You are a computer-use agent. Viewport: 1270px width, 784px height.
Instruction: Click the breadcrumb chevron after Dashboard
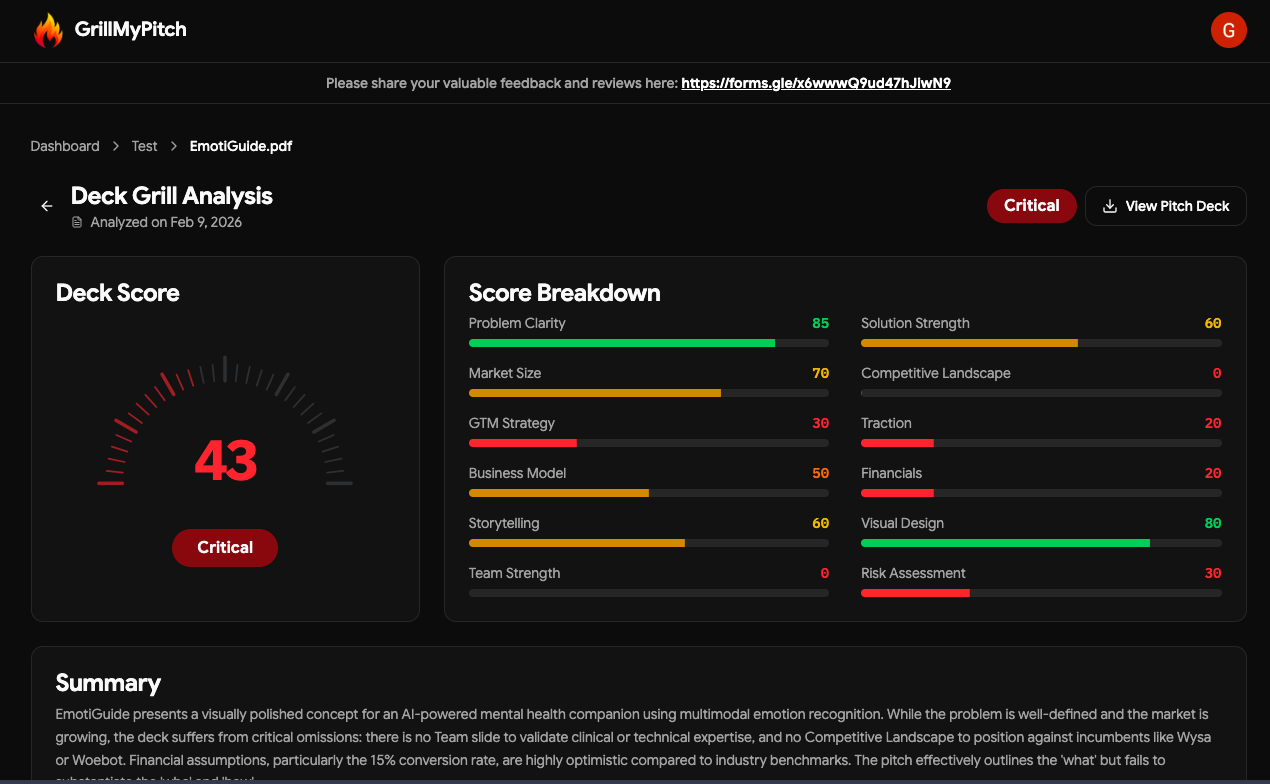(x=115, y=146)
